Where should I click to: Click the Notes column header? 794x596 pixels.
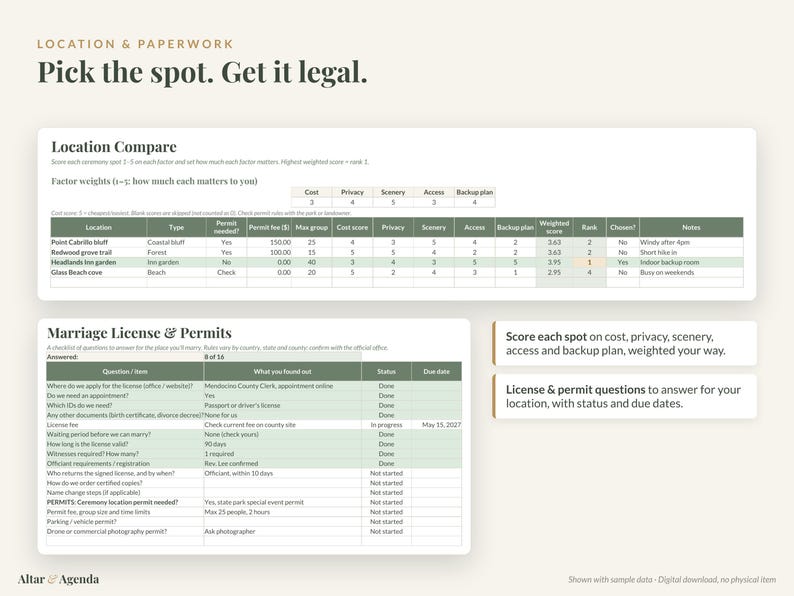(691, 227)
